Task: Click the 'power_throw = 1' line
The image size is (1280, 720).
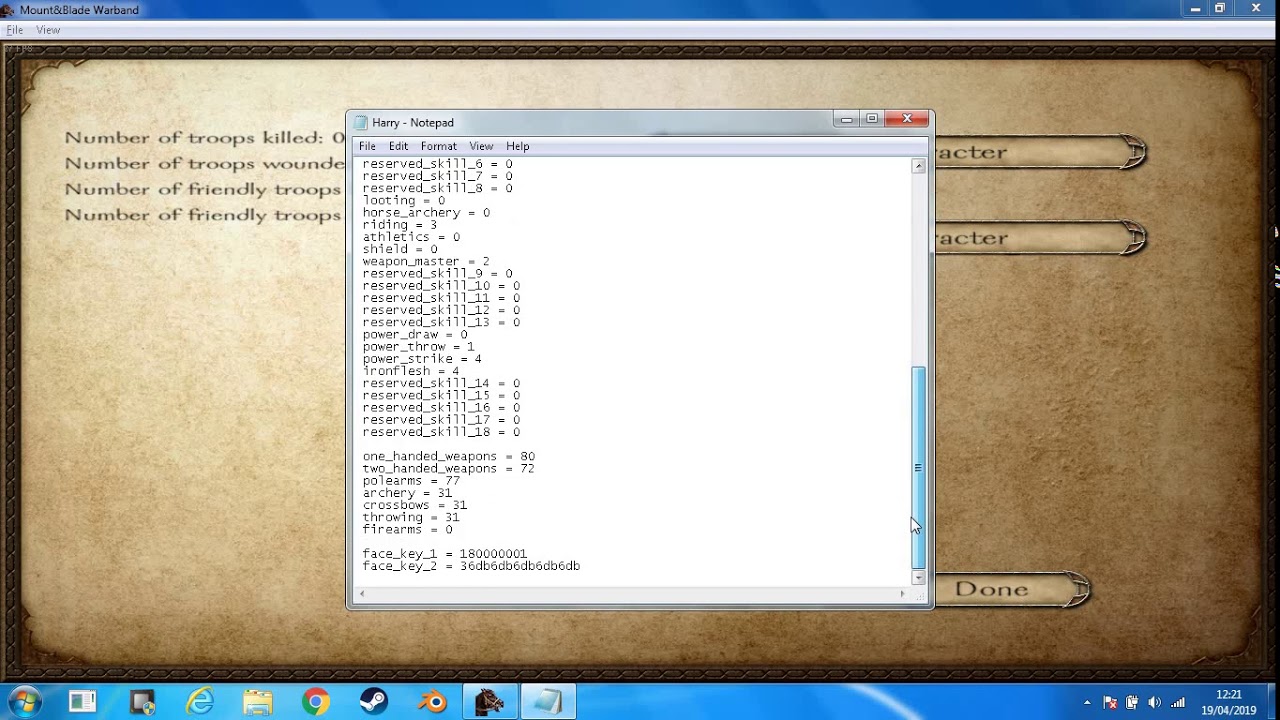Action: point(418,347)
